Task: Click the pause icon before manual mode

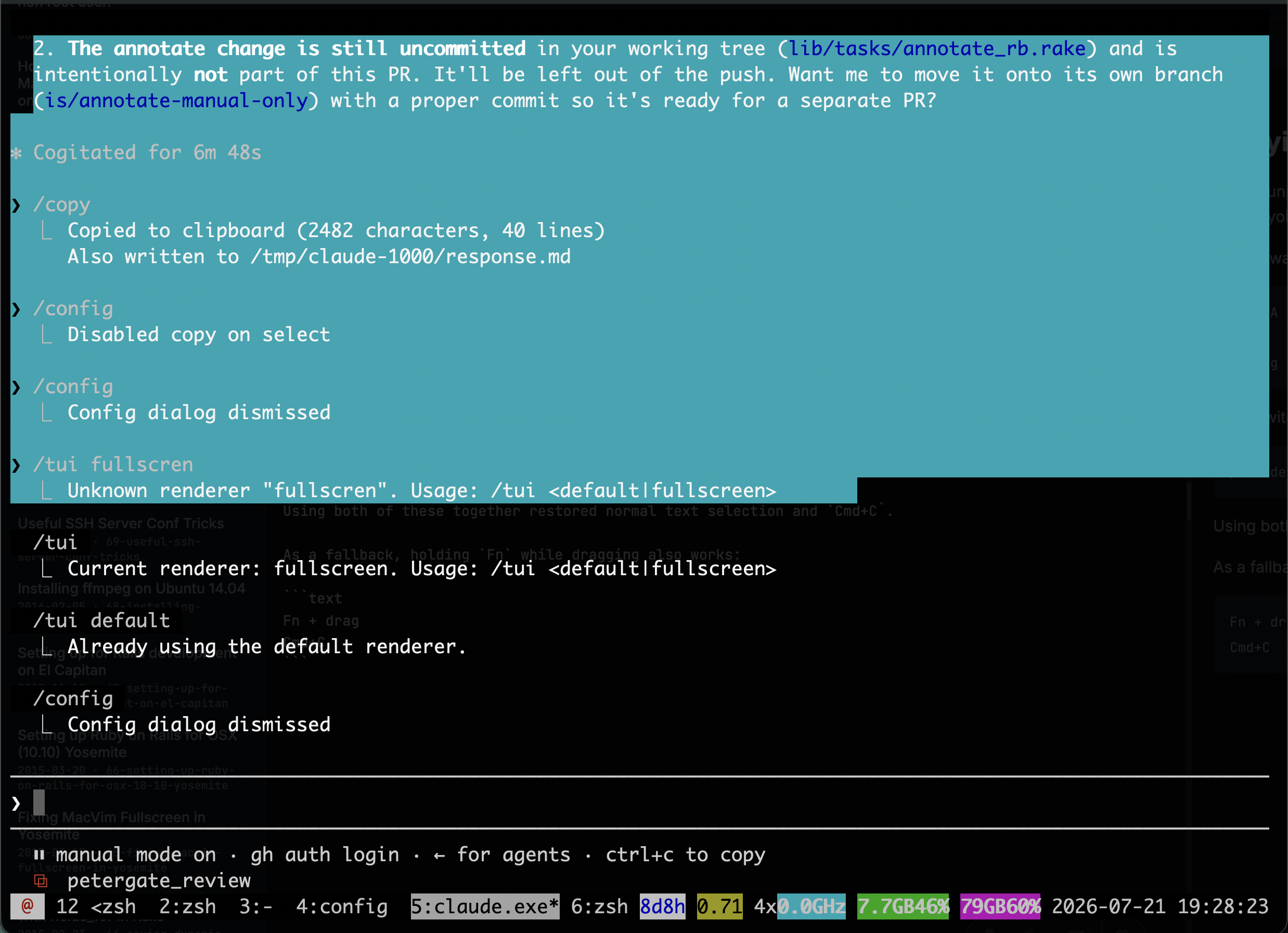Action: tap(39, 854)
